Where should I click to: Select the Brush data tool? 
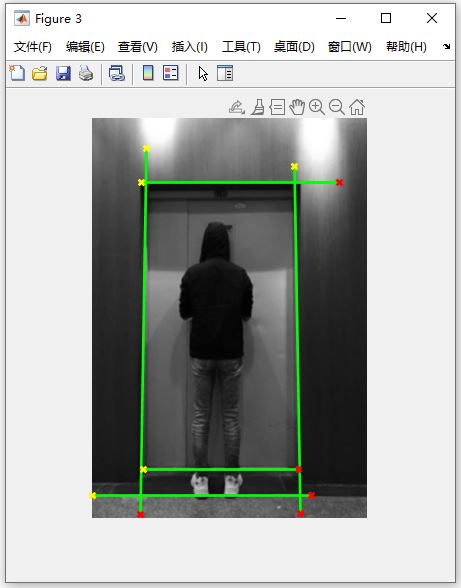tap(257, 107)
